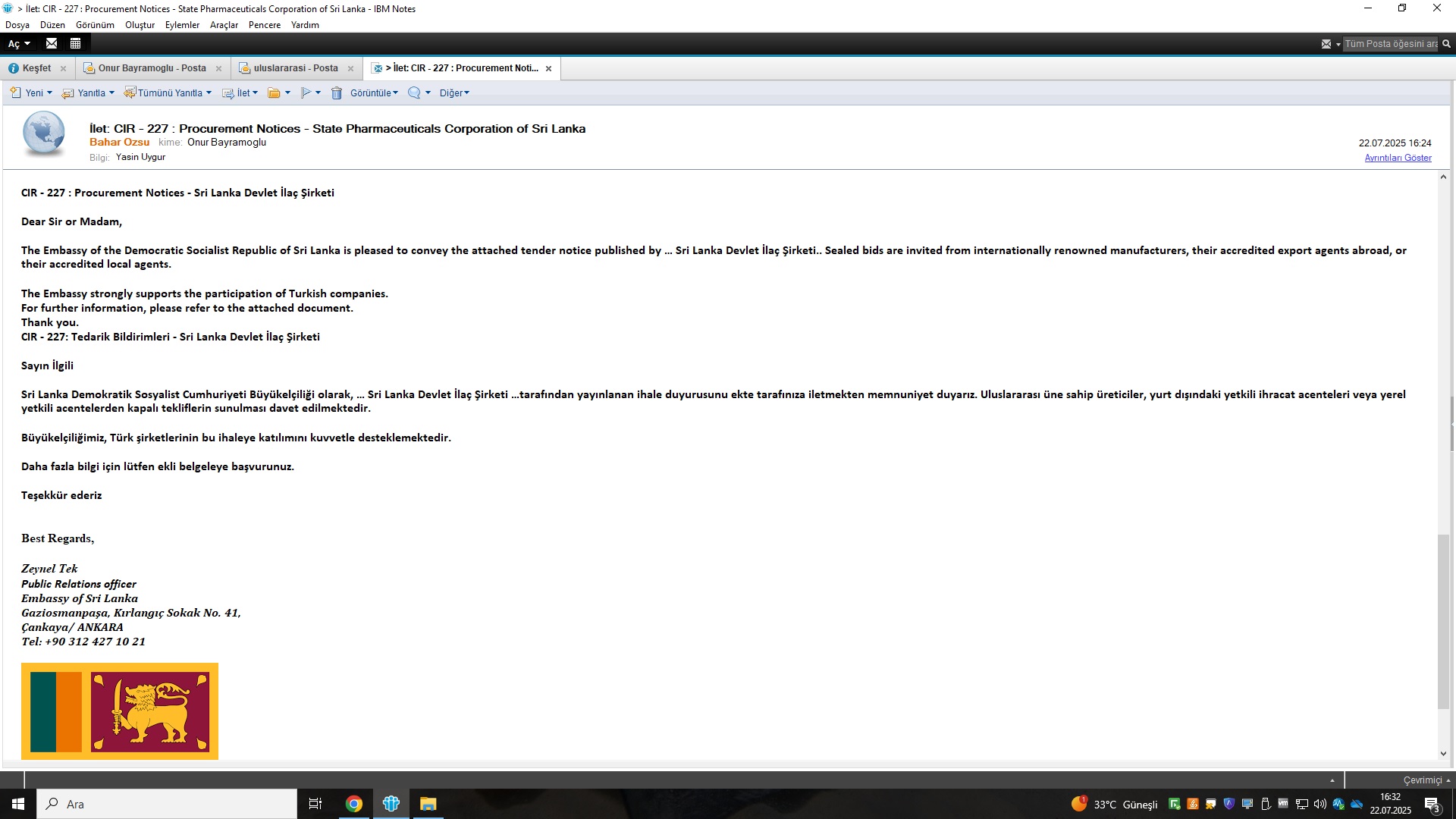The width and height of the screenshot is (1456, 819).
Task: Switch to Onur Bayramoglu - Posta tab
Action: click(152, 68)
